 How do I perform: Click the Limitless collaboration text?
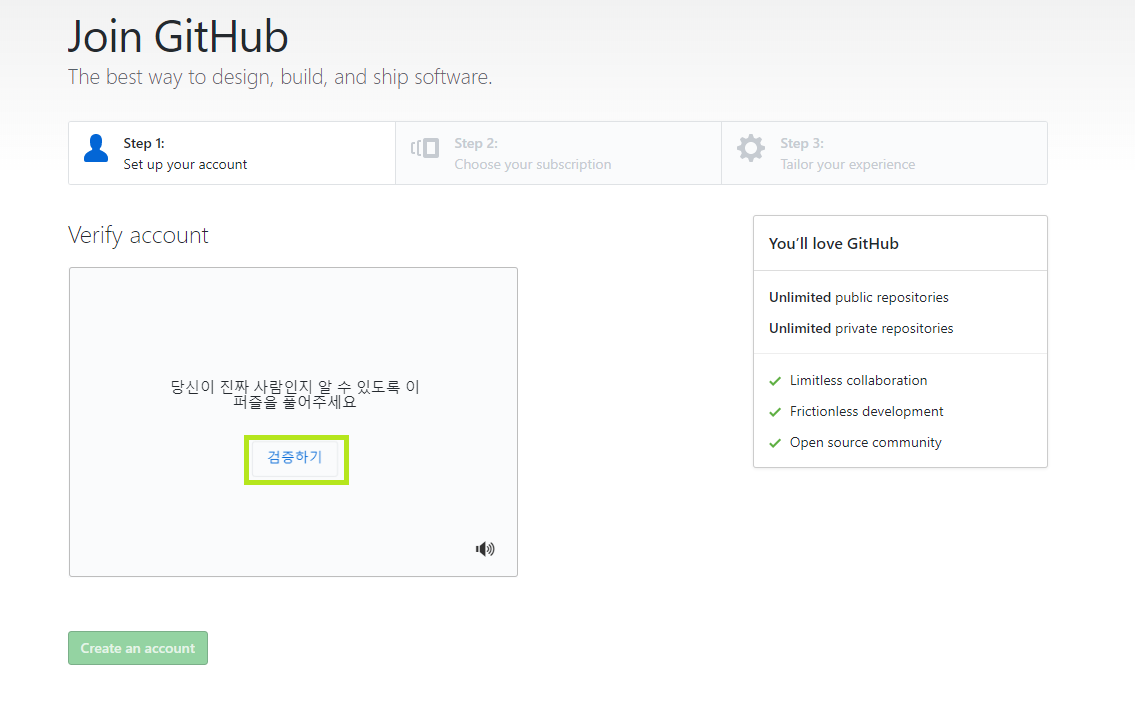pyautogui.click(x=858, y=381)
